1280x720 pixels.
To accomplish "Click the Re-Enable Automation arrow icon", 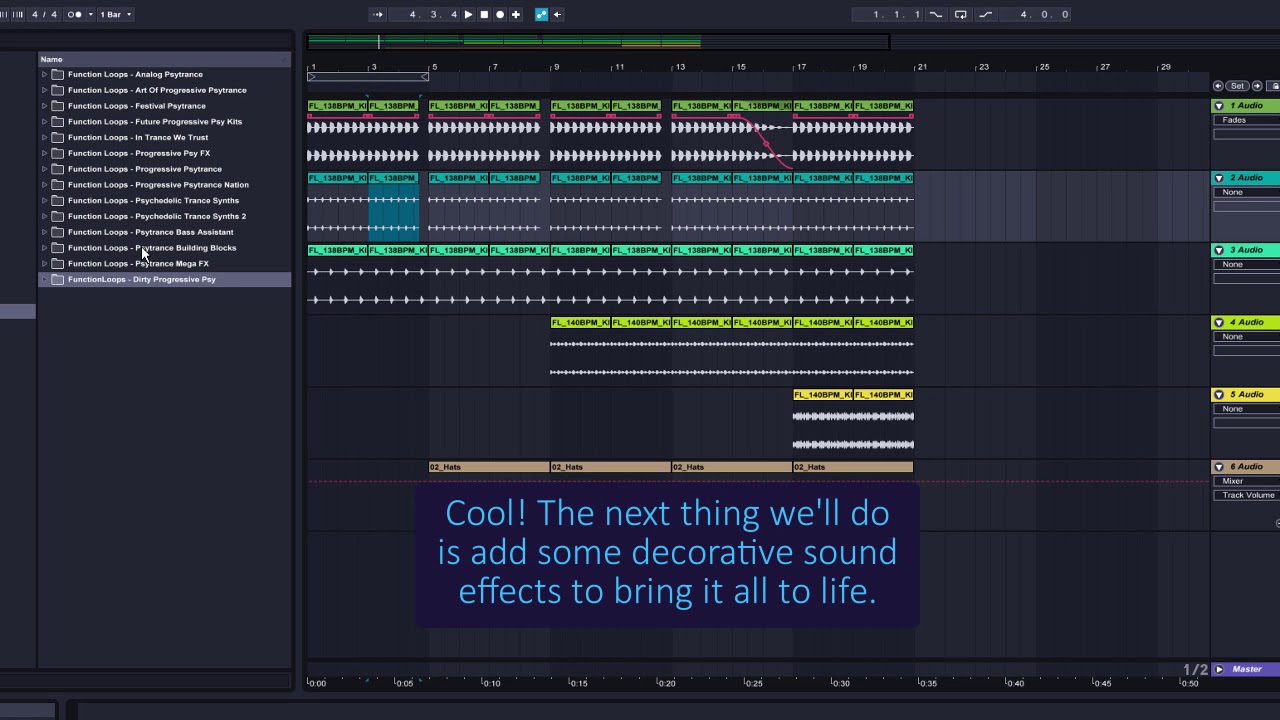I will [x=557, y=14].
